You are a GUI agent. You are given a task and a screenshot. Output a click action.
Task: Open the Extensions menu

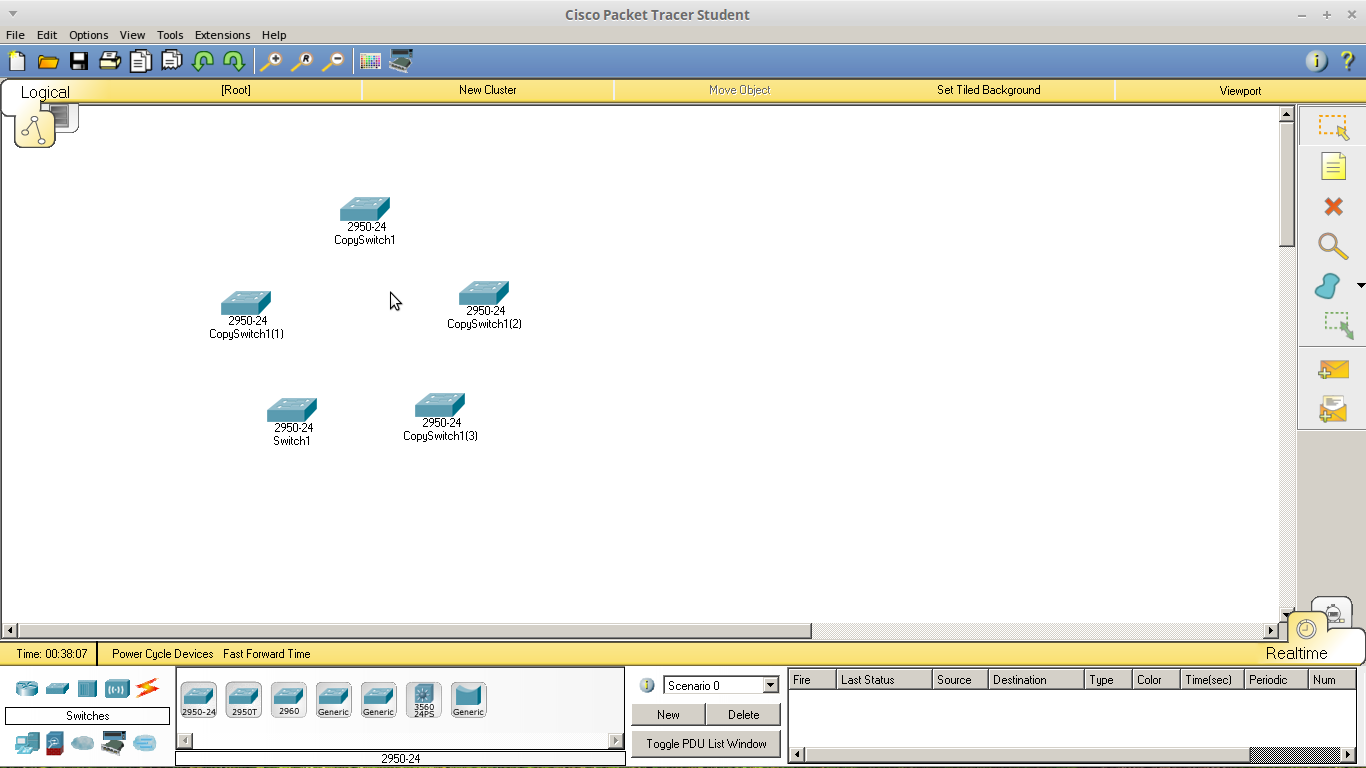222,34
